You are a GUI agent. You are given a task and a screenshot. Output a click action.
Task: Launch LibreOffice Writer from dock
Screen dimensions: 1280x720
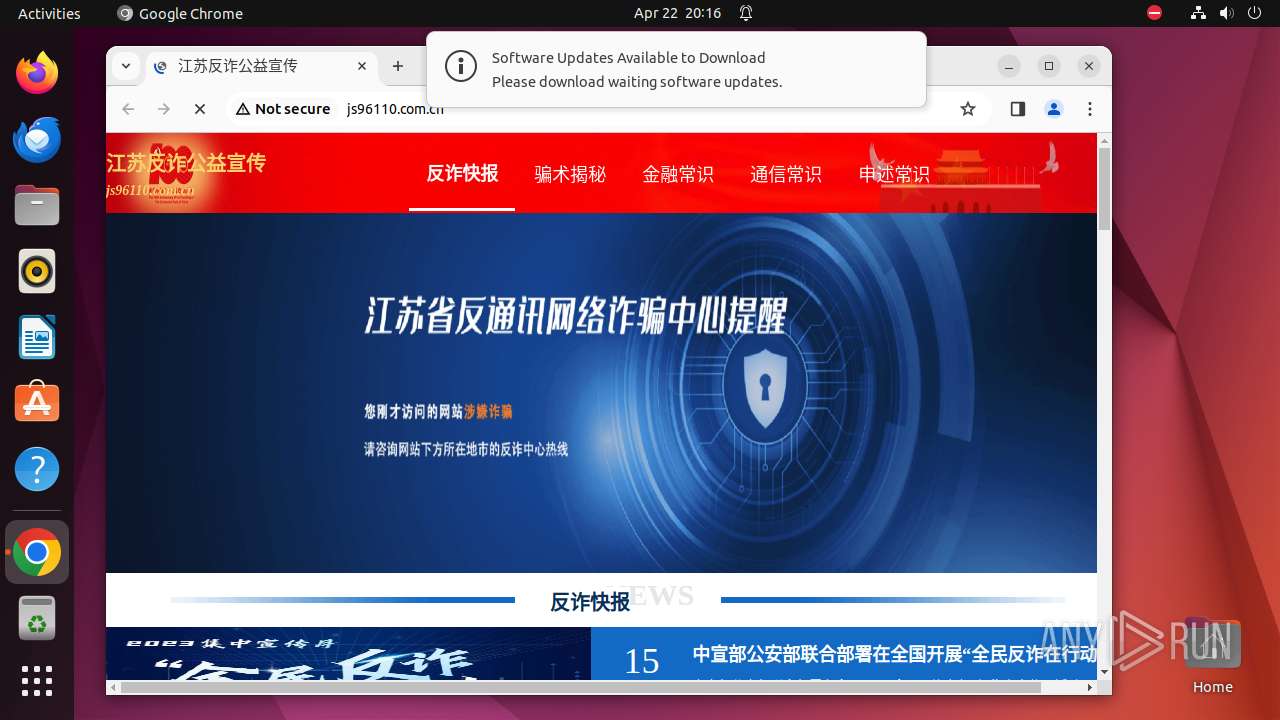pyautogui.click(x=37, y=337)
